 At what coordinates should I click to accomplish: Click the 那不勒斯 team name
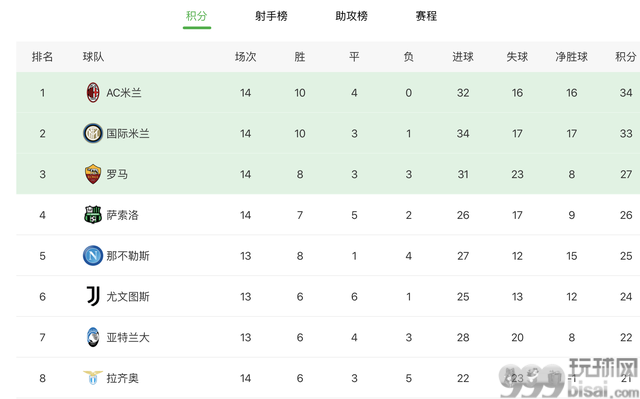coord(128,256)
